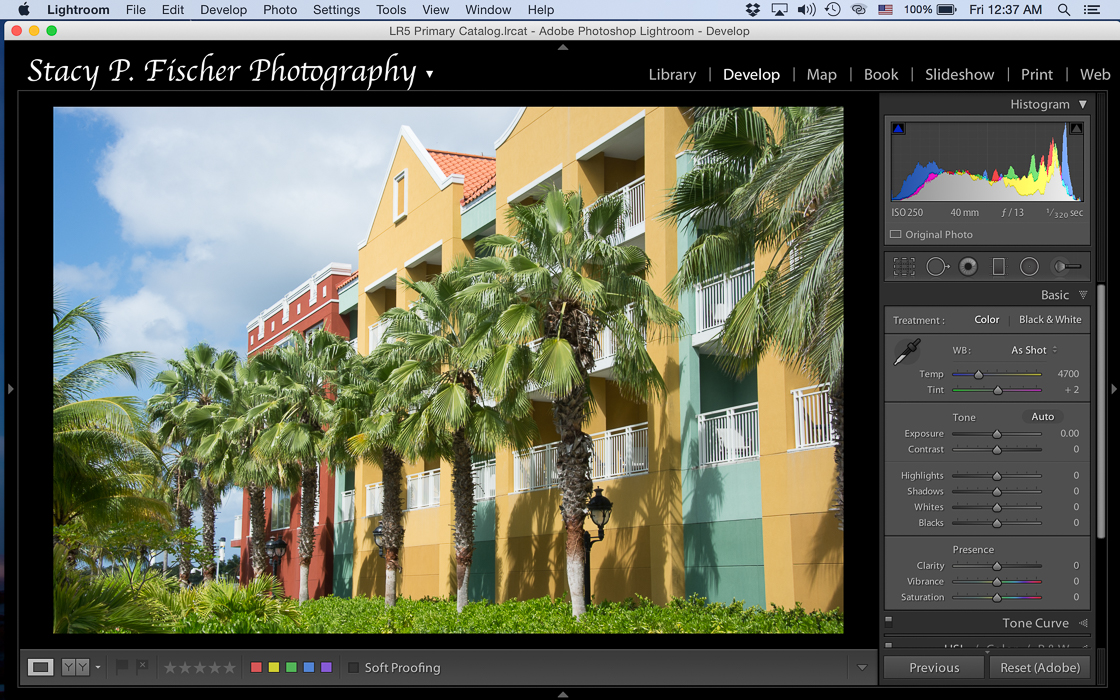Switch to the Library module

point(672,74)
